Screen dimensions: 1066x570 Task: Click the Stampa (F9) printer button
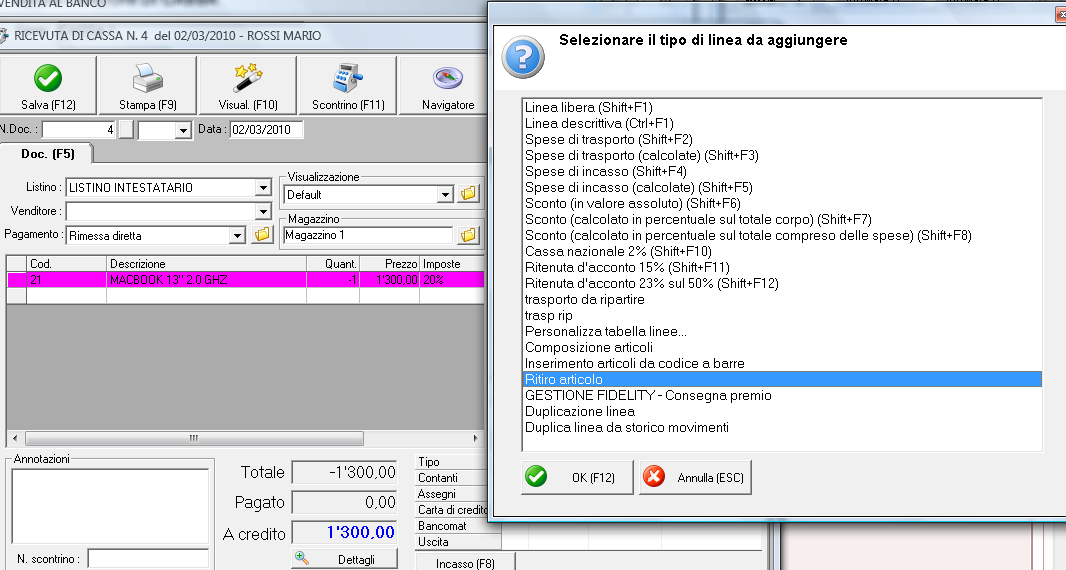[x=148, y=86]
